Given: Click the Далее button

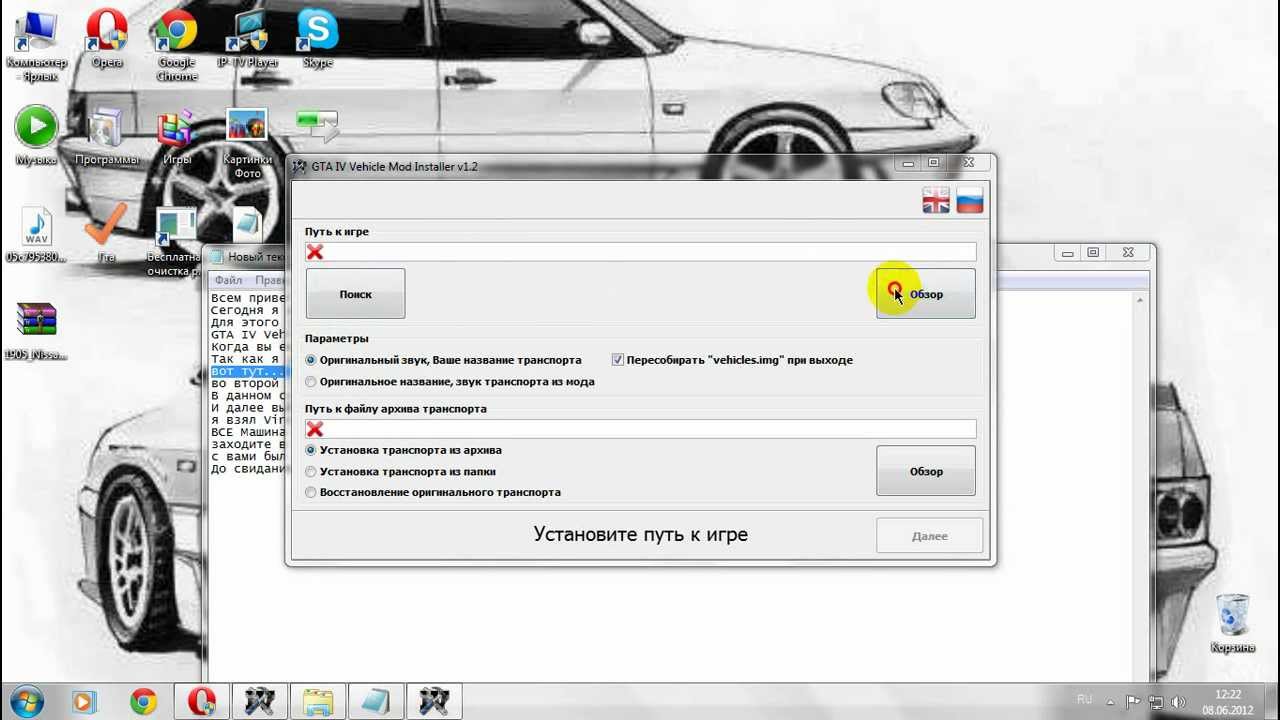Looking at the screenshot, I should [930, 536].
